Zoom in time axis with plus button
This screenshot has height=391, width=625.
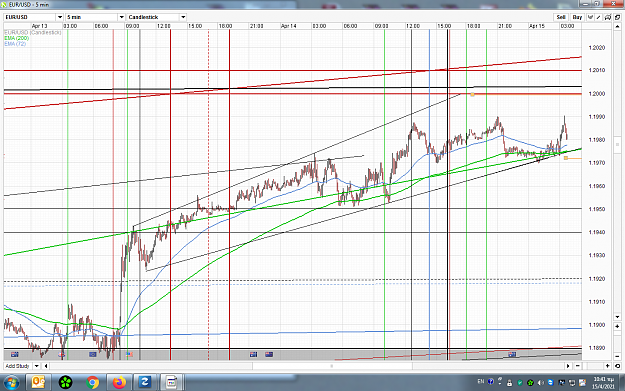coord(607,366)
